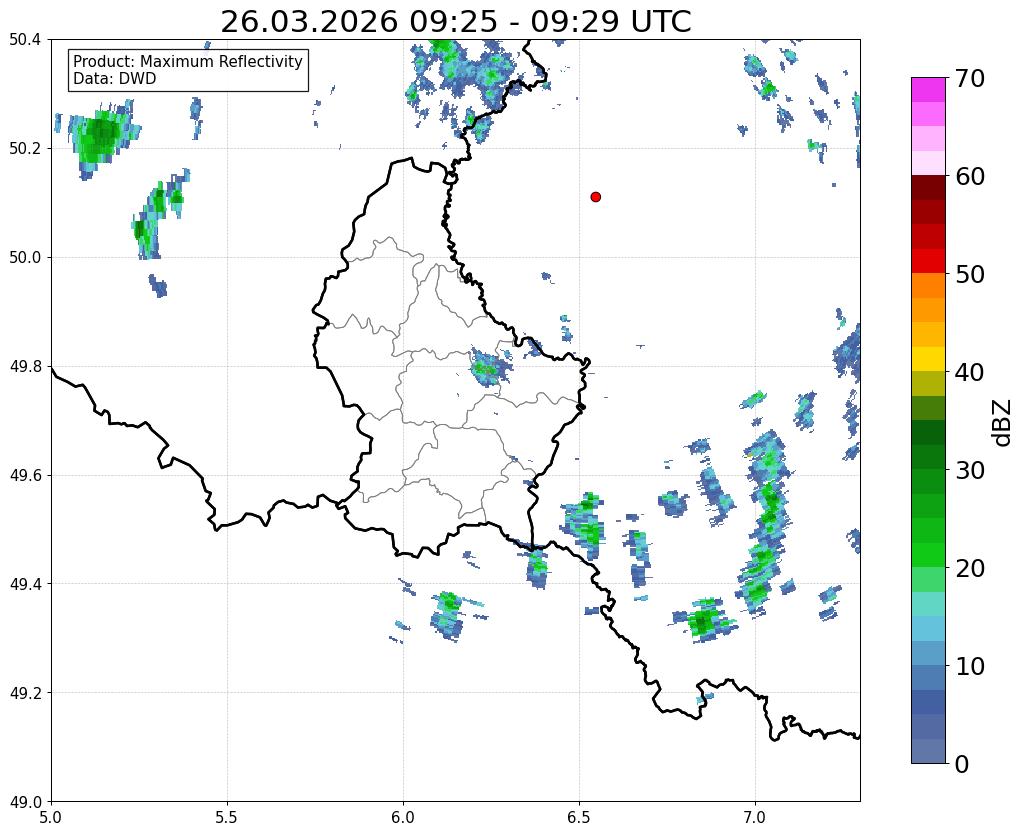
Task: Click the 'Data: DWD' label
Action: click(x=115, y=79)
